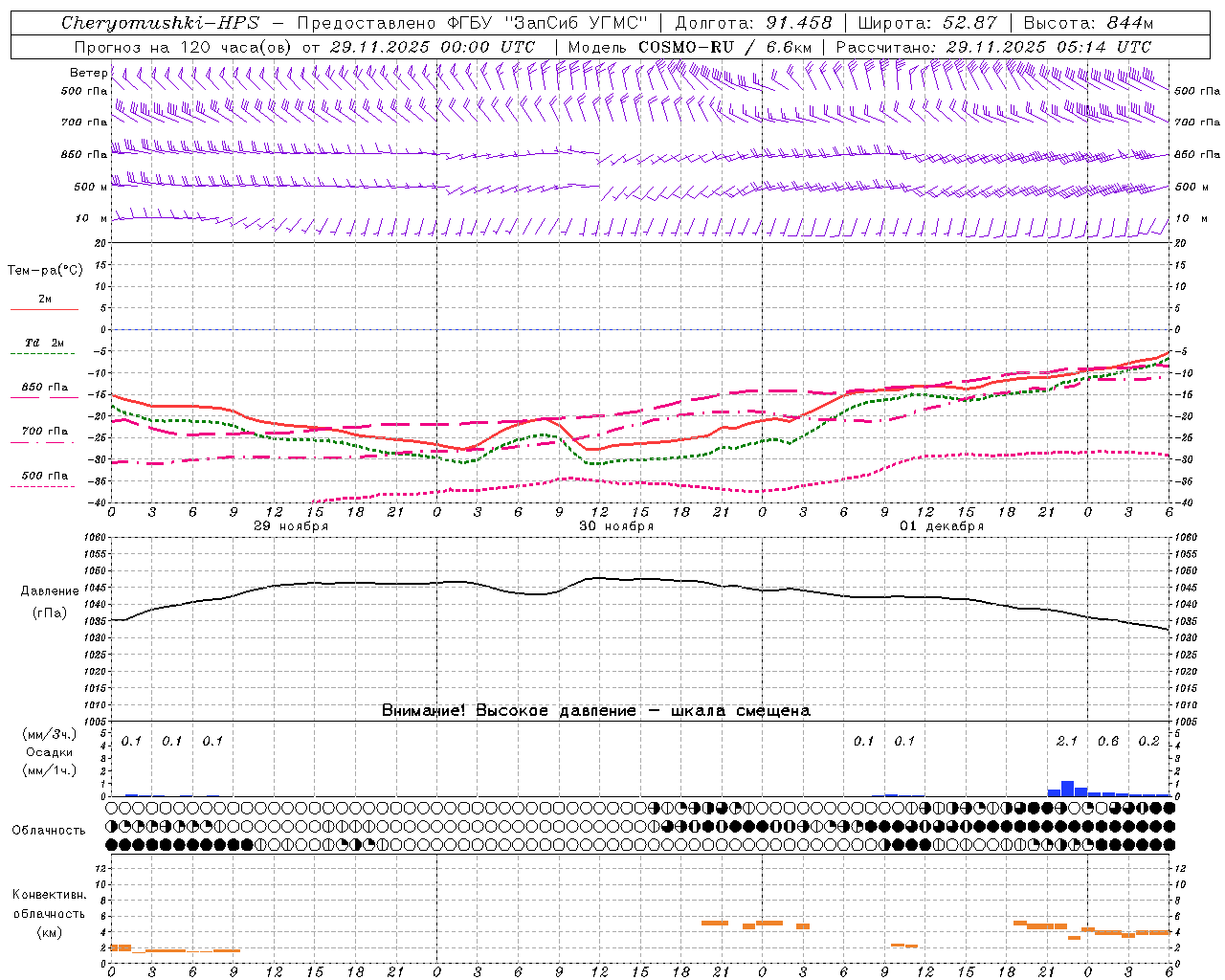
Task: Click the Тем-ра(°C) temperature panel label
Action: pyautogui.click(x=45, y=270)
